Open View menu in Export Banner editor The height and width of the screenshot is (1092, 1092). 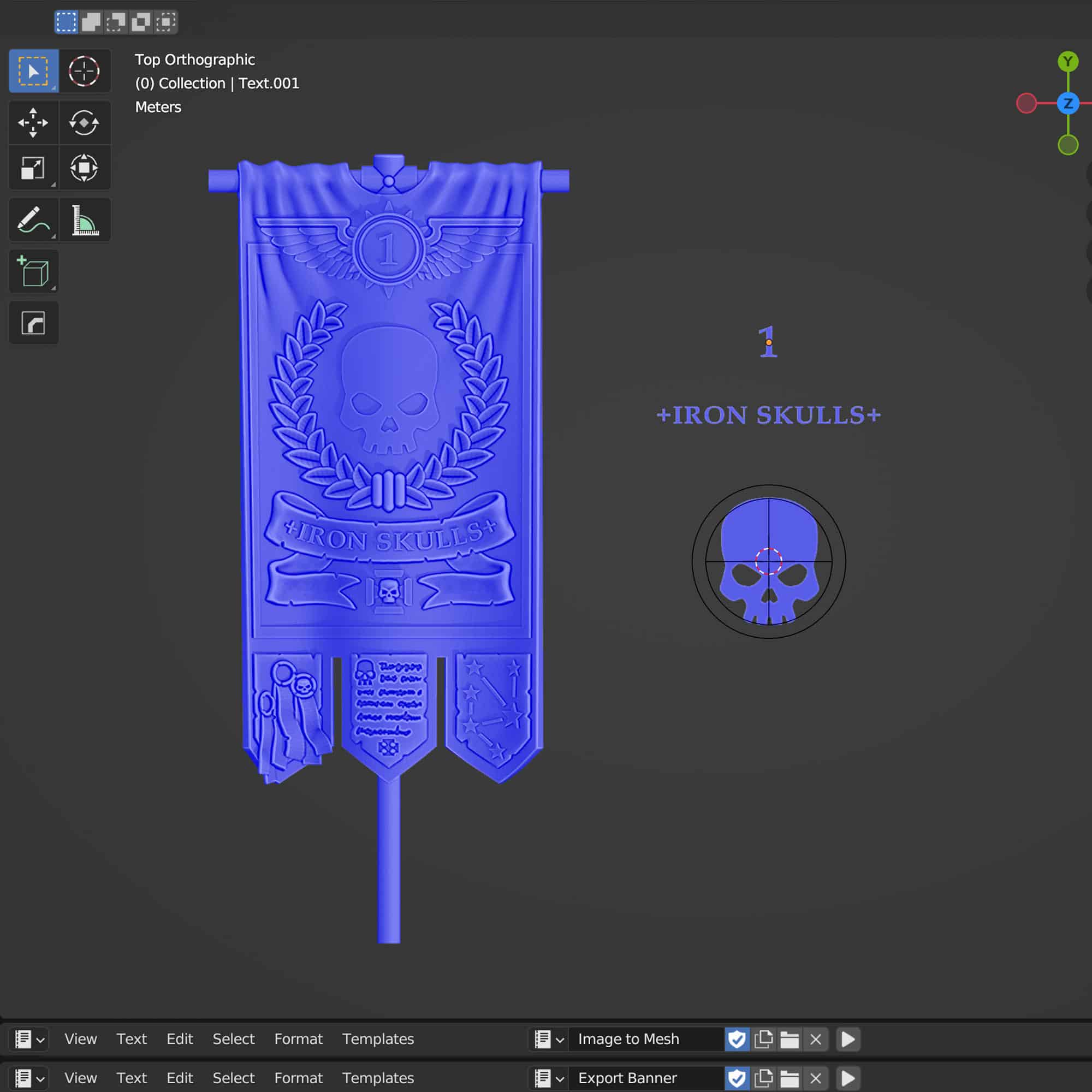click(81, 1078)
